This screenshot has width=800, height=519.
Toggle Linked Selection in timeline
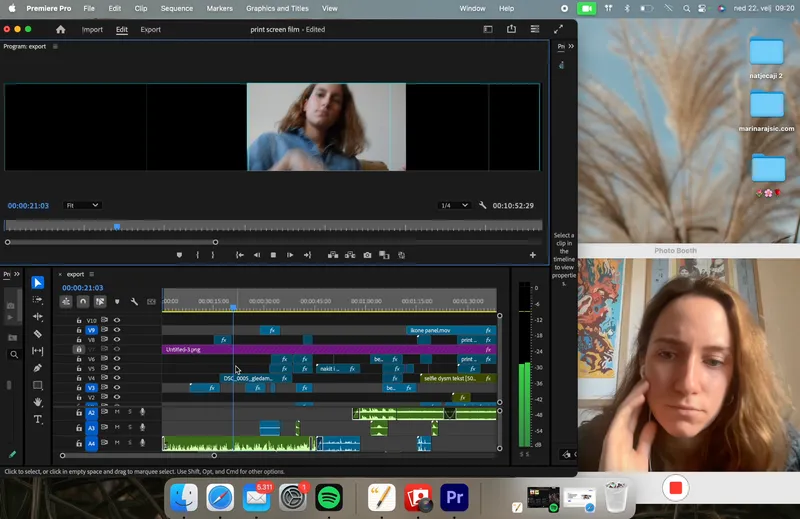point(100,302)
